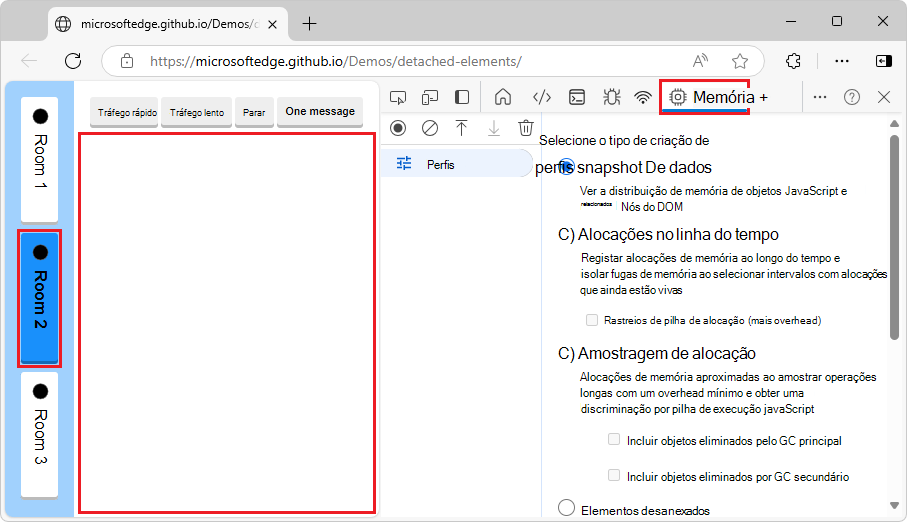Select the heap snapshot radio option
Image resolution: width=907 pixels, height=522 pixels.
(567, 167)
